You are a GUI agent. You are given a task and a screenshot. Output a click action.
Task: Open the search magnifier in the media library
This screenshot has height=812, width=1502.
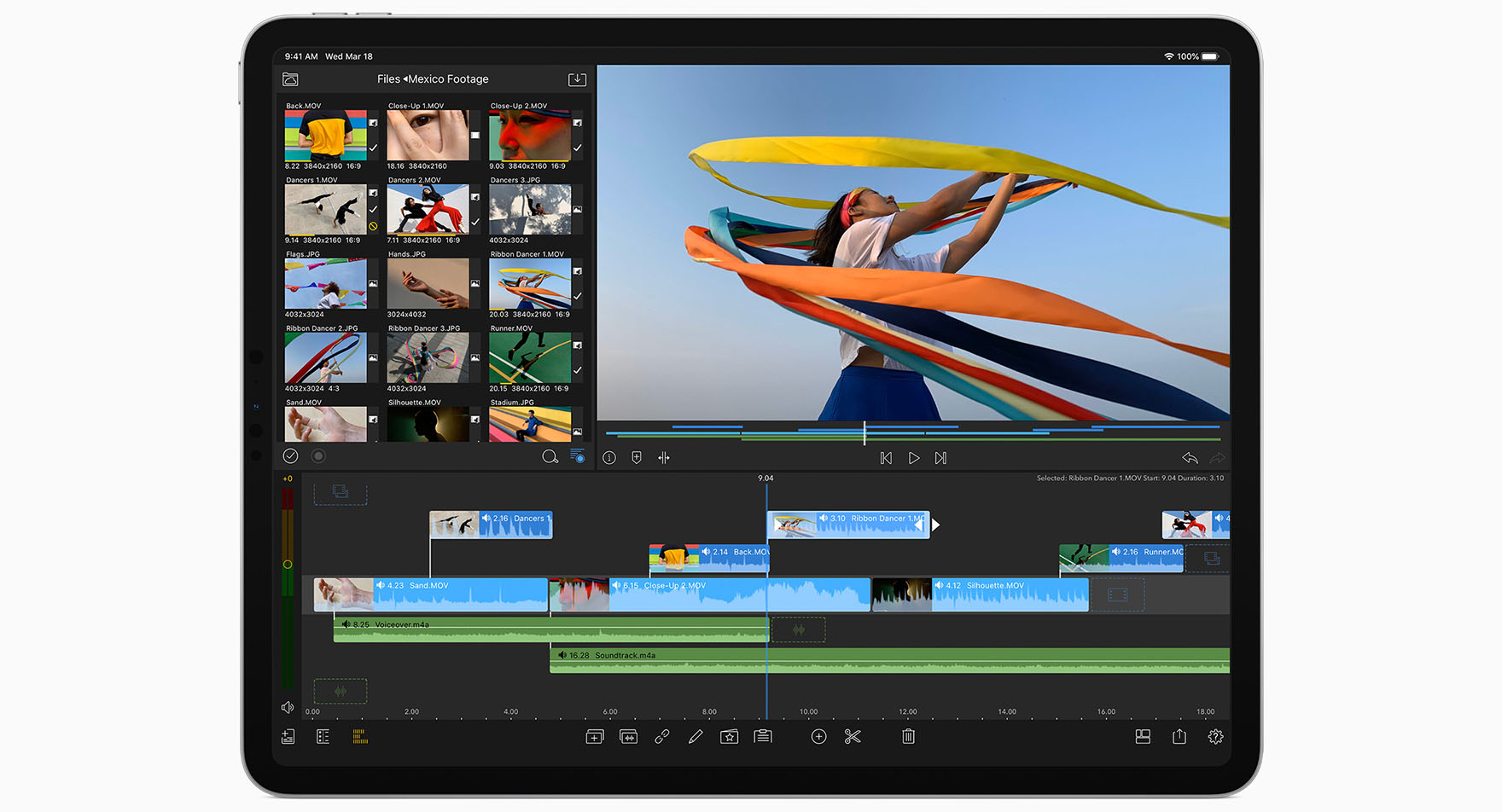(550, 457)
